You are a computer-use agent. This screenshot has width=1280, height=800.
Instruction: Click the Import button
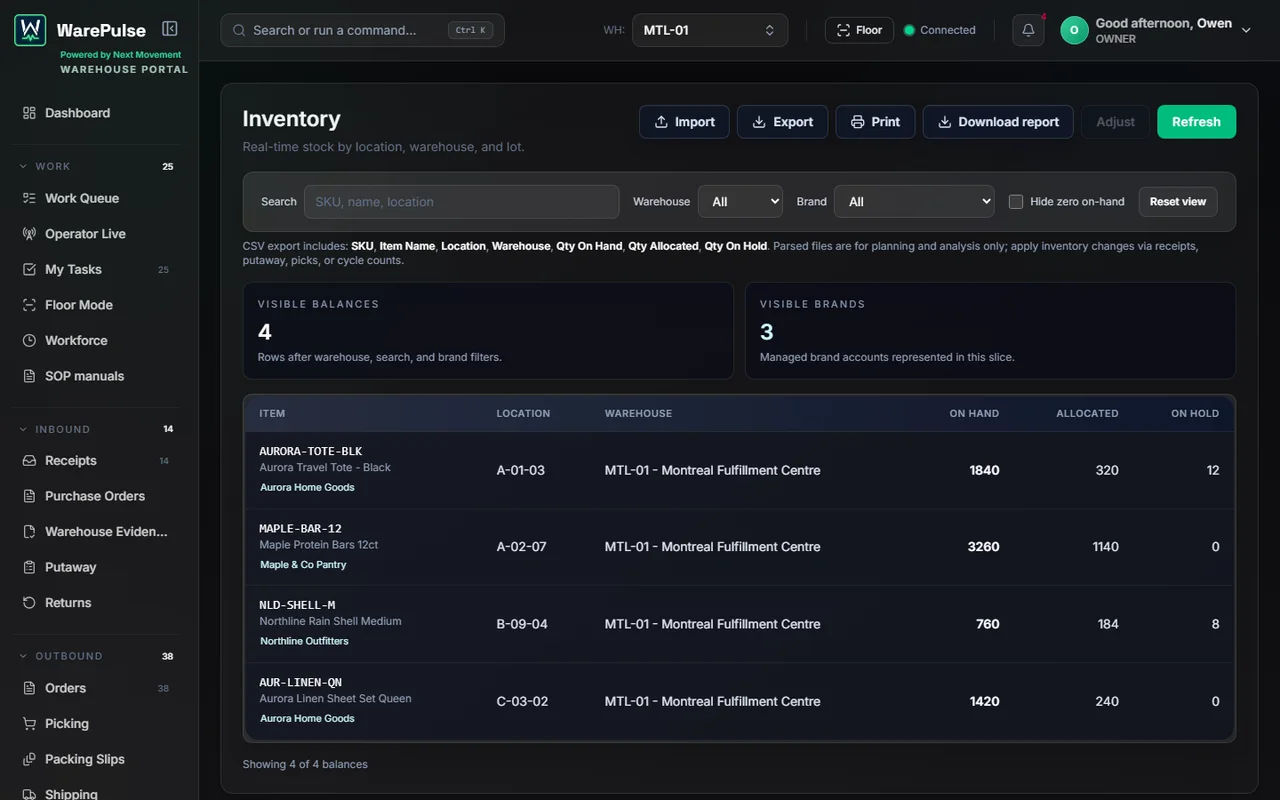(684, 122)
